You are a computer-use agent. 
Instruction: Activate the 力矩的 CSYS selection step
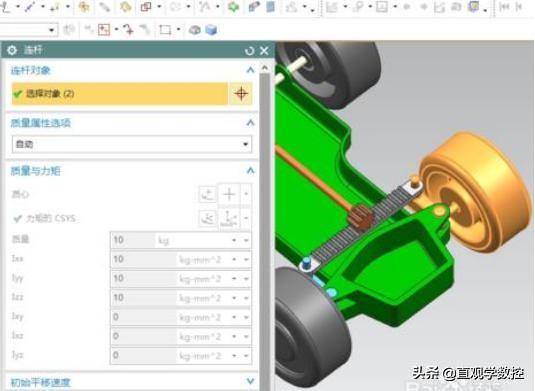point(44,218)
